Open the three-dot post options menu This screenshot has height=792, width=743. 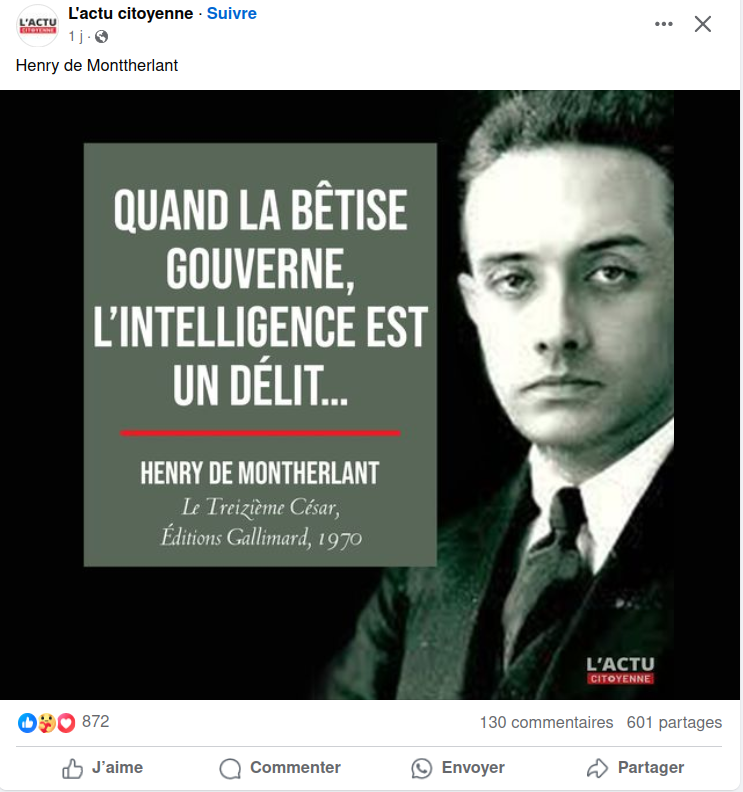click(x=663, y=24)
